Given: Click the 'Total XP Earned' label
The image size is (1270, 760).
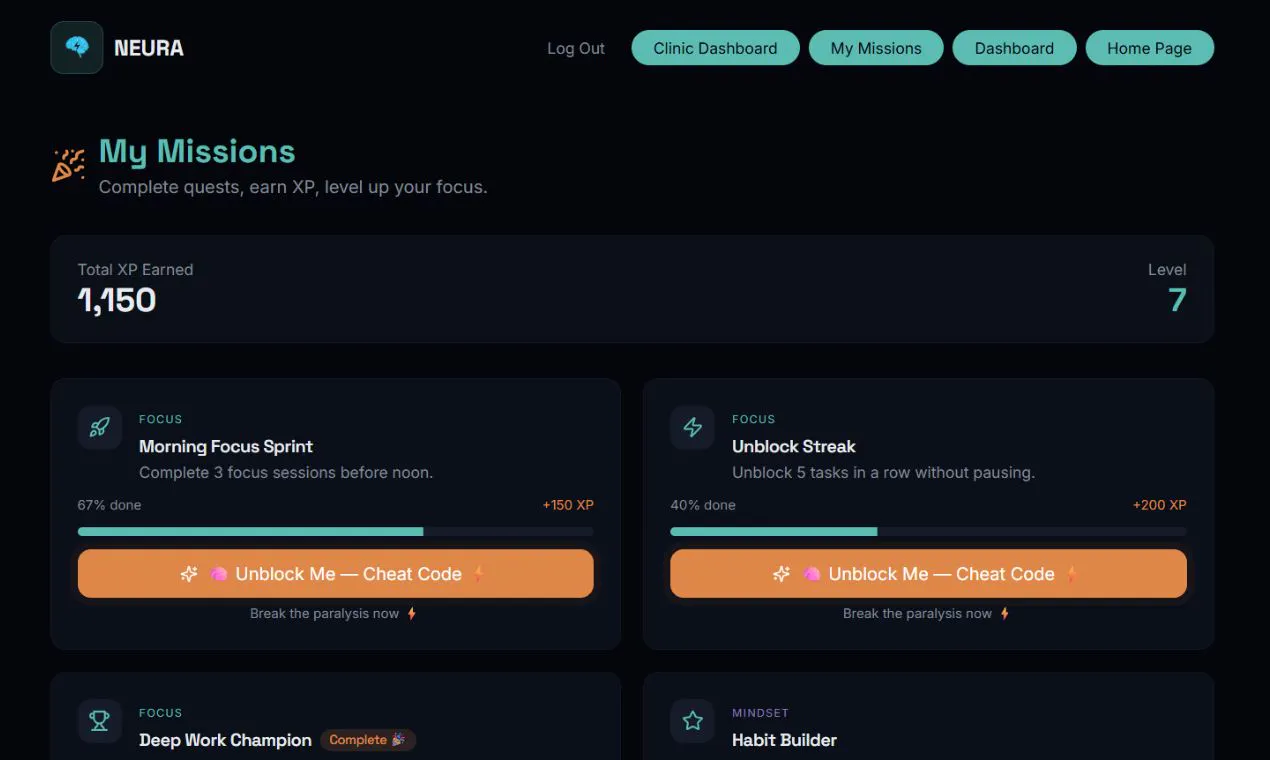Looking at the screenshot, I should coord(135,269).
